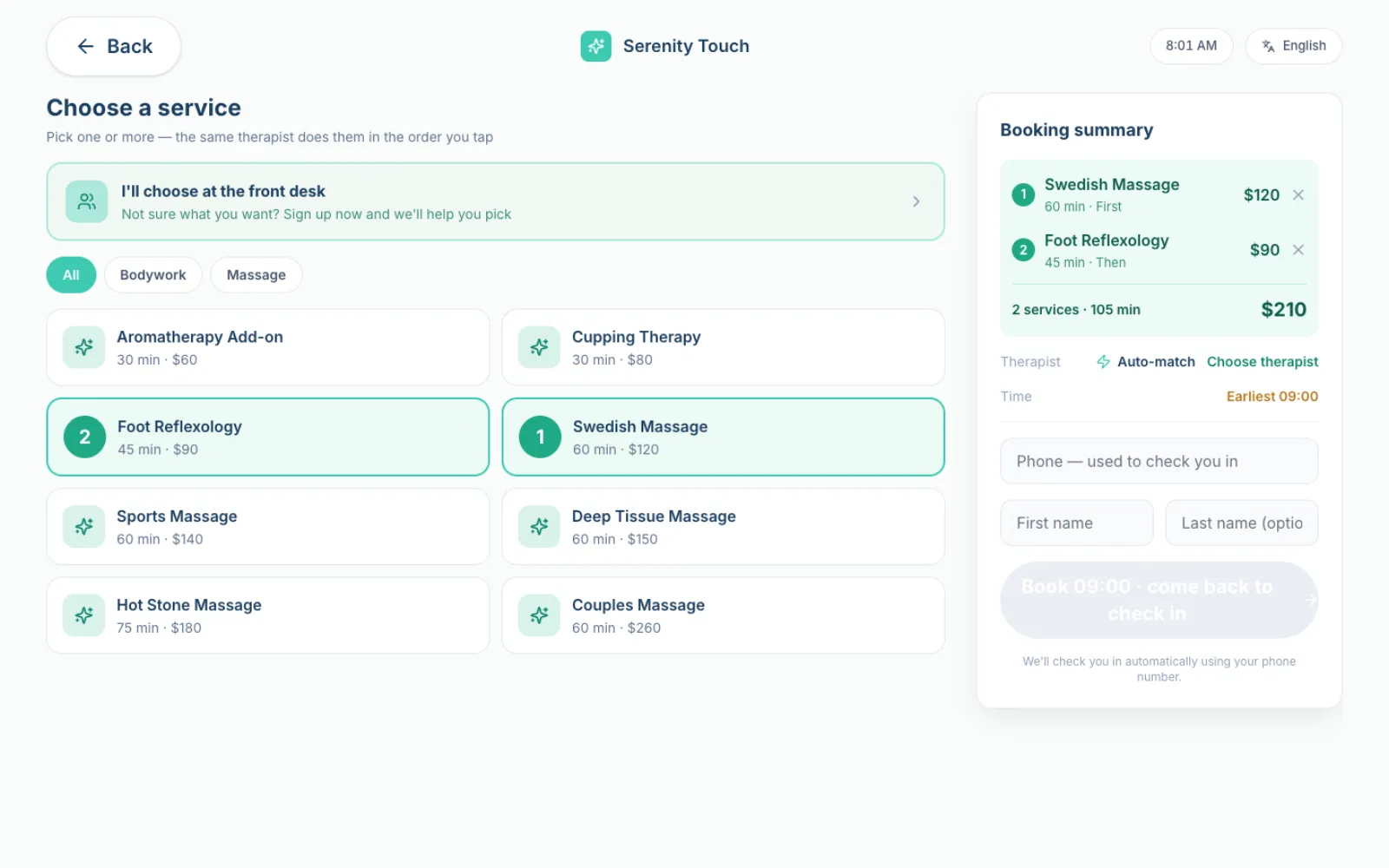
Task: Deselect the Foot Reflexology service card
Action: [268, 437]
